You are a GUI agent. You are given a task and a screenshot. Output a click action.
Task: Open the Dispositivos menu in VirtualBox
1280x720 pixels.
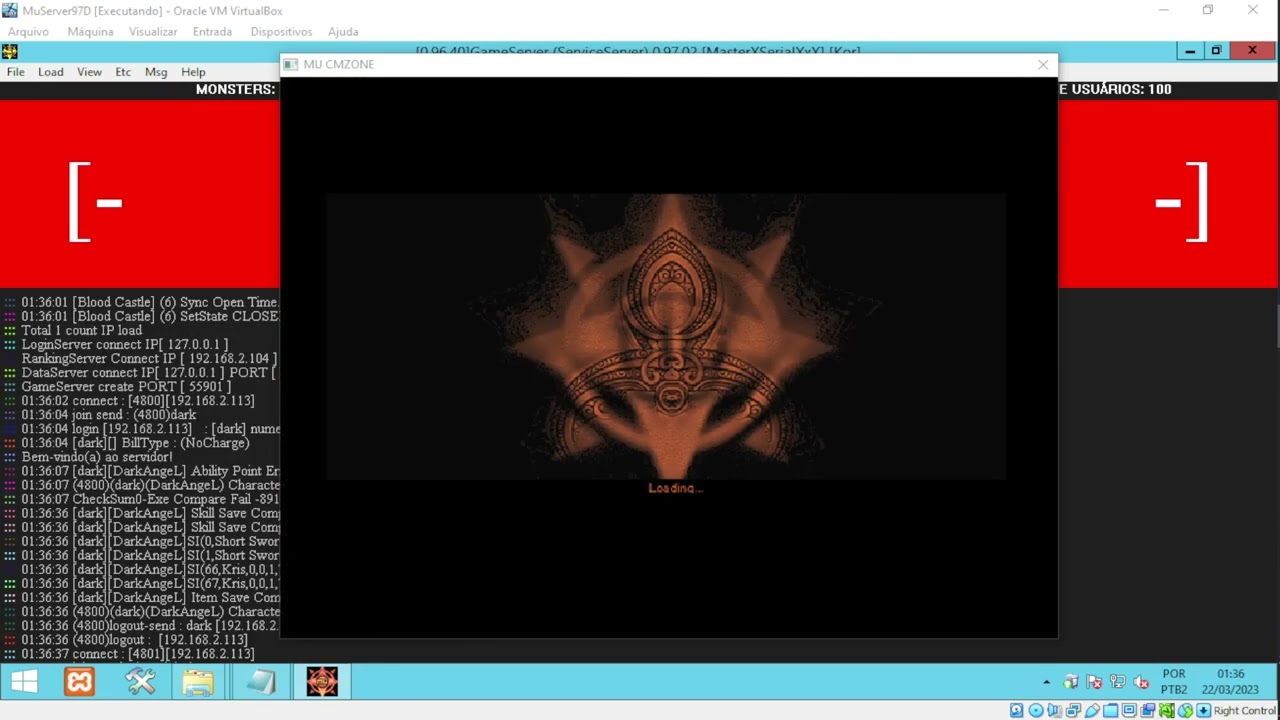point(281,32)
